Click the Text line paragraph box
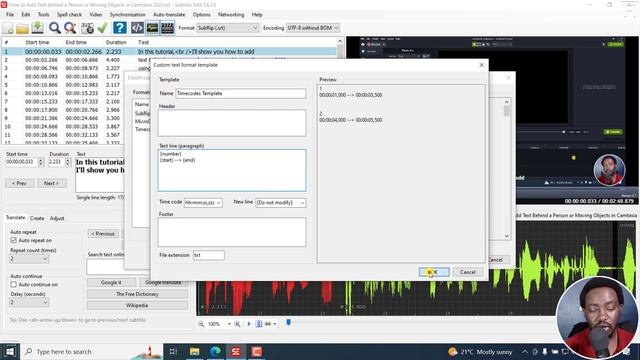This screenshot has height=360, width=640. (232, 170)
